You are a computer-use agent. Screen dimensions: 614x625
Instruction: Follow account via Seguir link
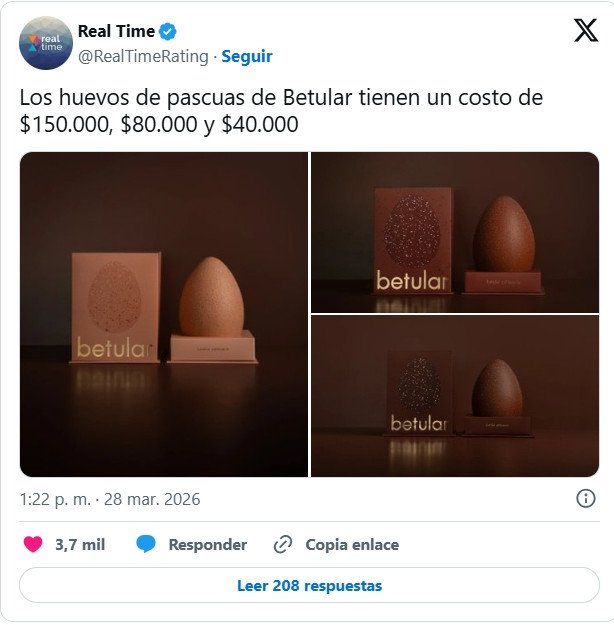[247, 56]
